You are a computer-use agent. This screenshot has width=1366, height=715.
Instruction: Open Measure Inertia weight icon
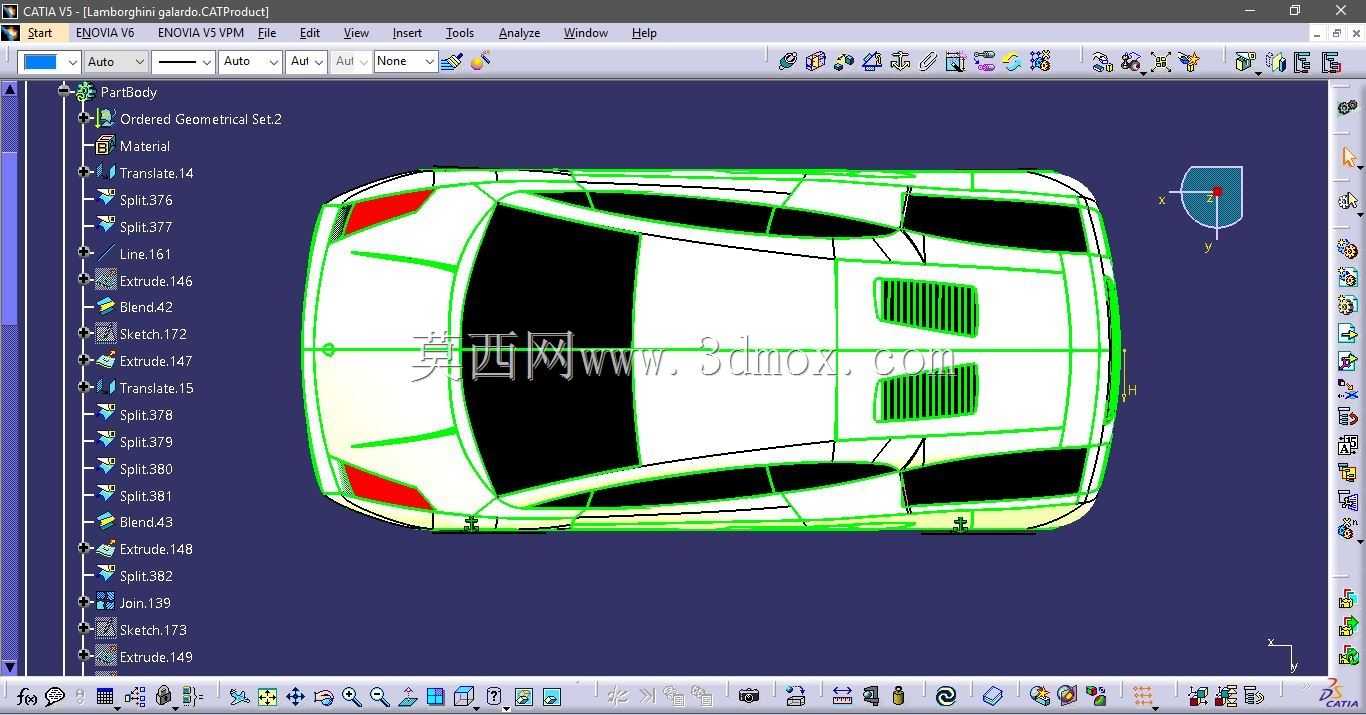click(898, 696)
